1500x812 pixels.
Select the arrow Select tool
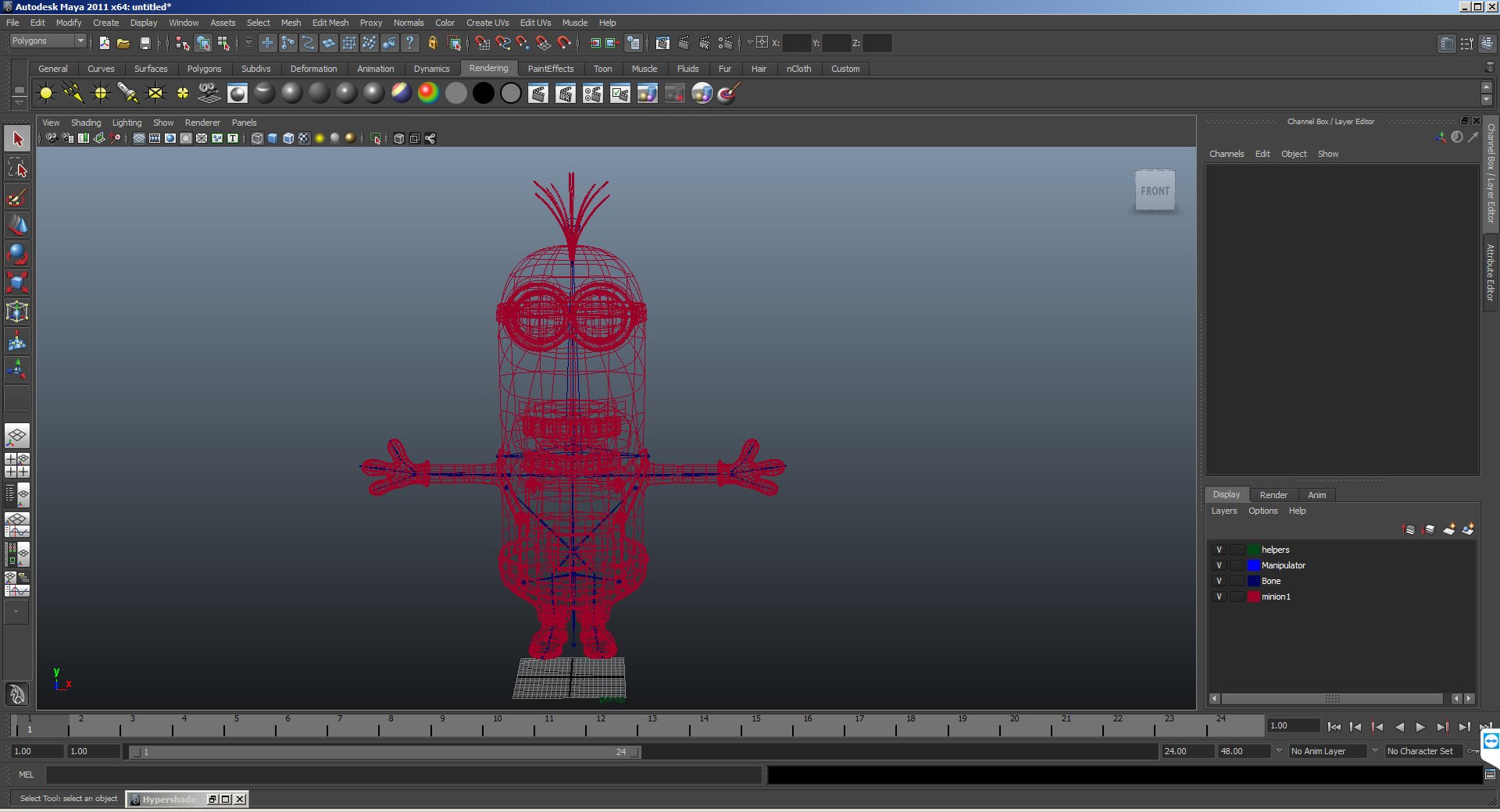click(17, 139)
